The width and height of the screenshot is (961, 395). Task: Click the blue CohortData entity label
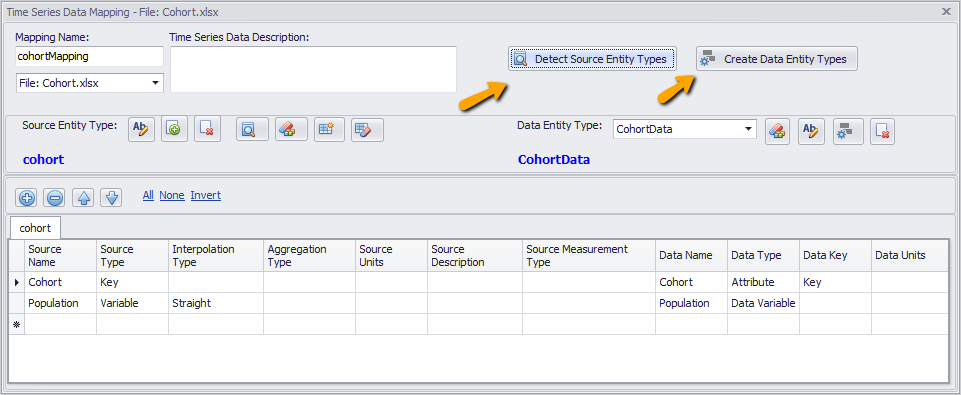554,160
